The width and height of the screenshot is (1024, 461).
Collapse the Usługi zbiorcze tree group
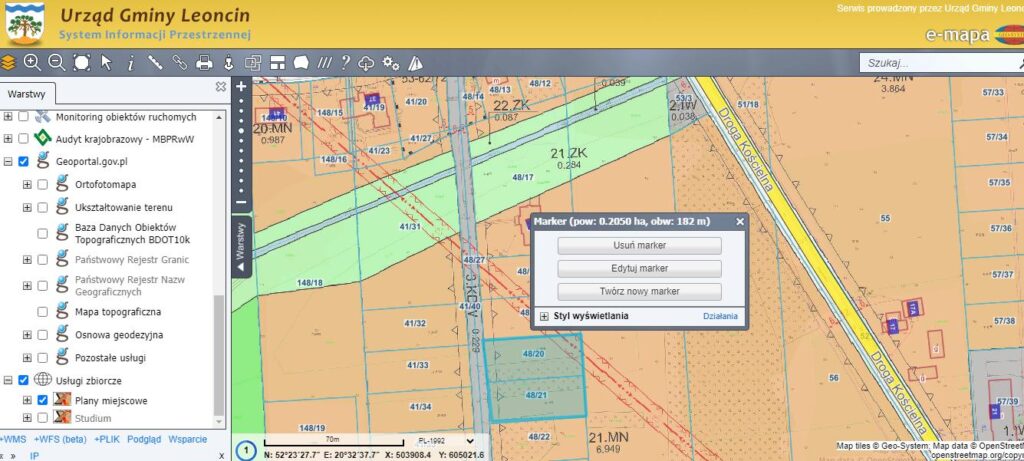pos(8,380)
